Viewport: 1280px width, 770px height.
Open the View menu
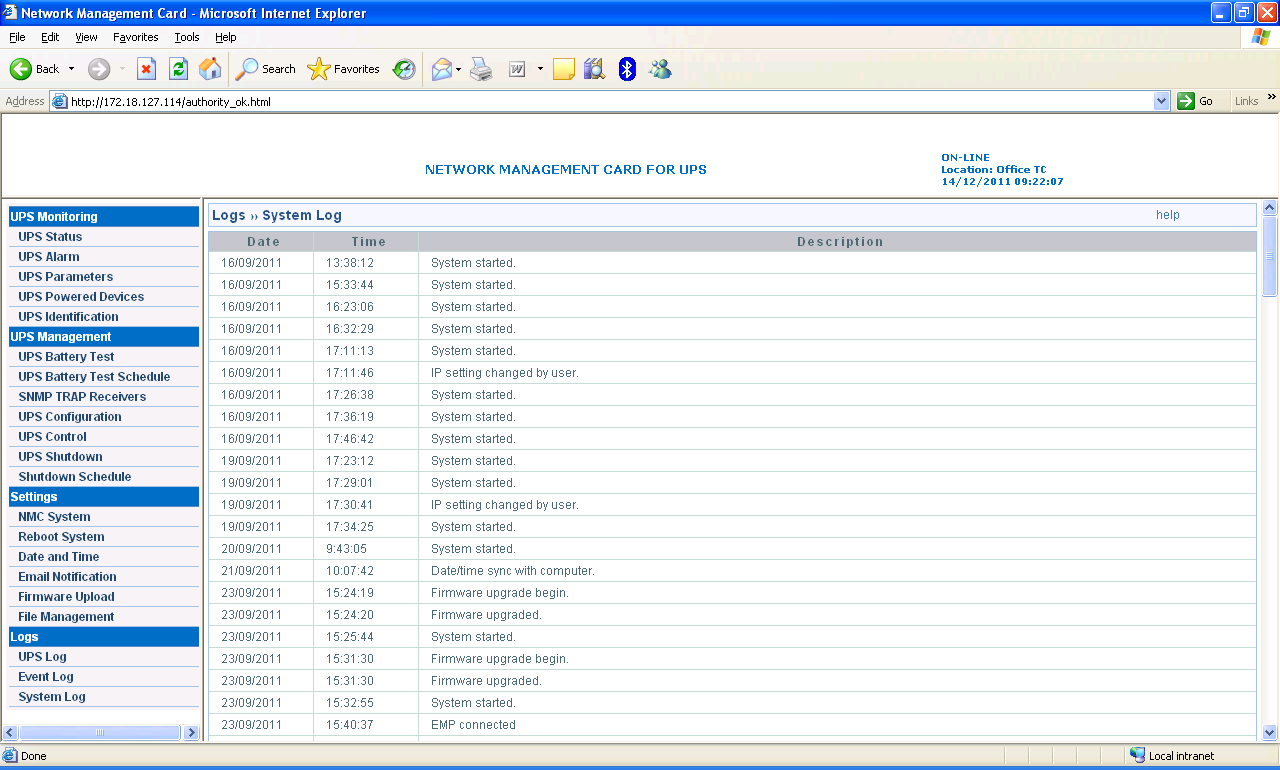[87, 37]
